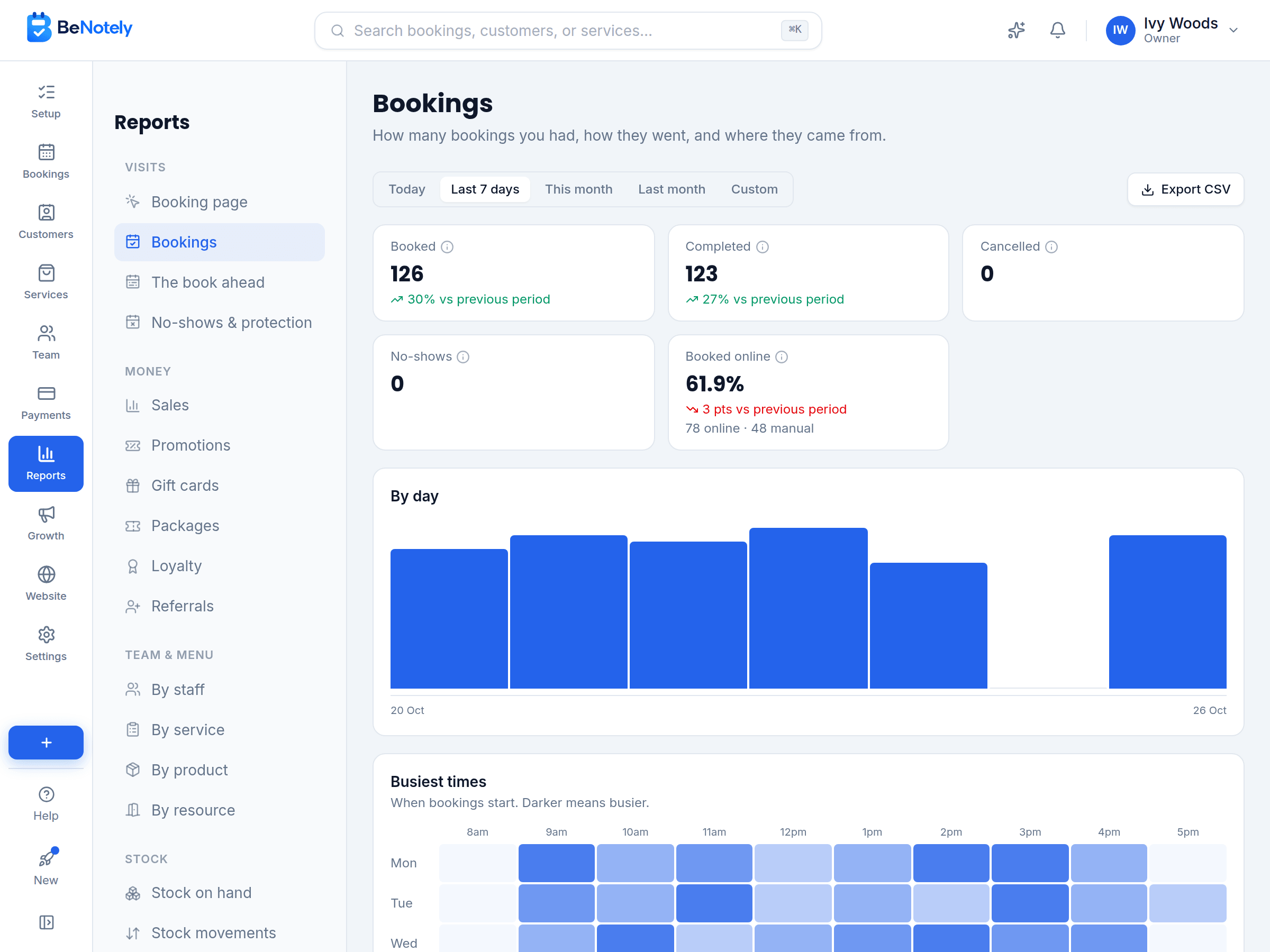Open the Sales report

pyautogui.click(x=219, y=405)
